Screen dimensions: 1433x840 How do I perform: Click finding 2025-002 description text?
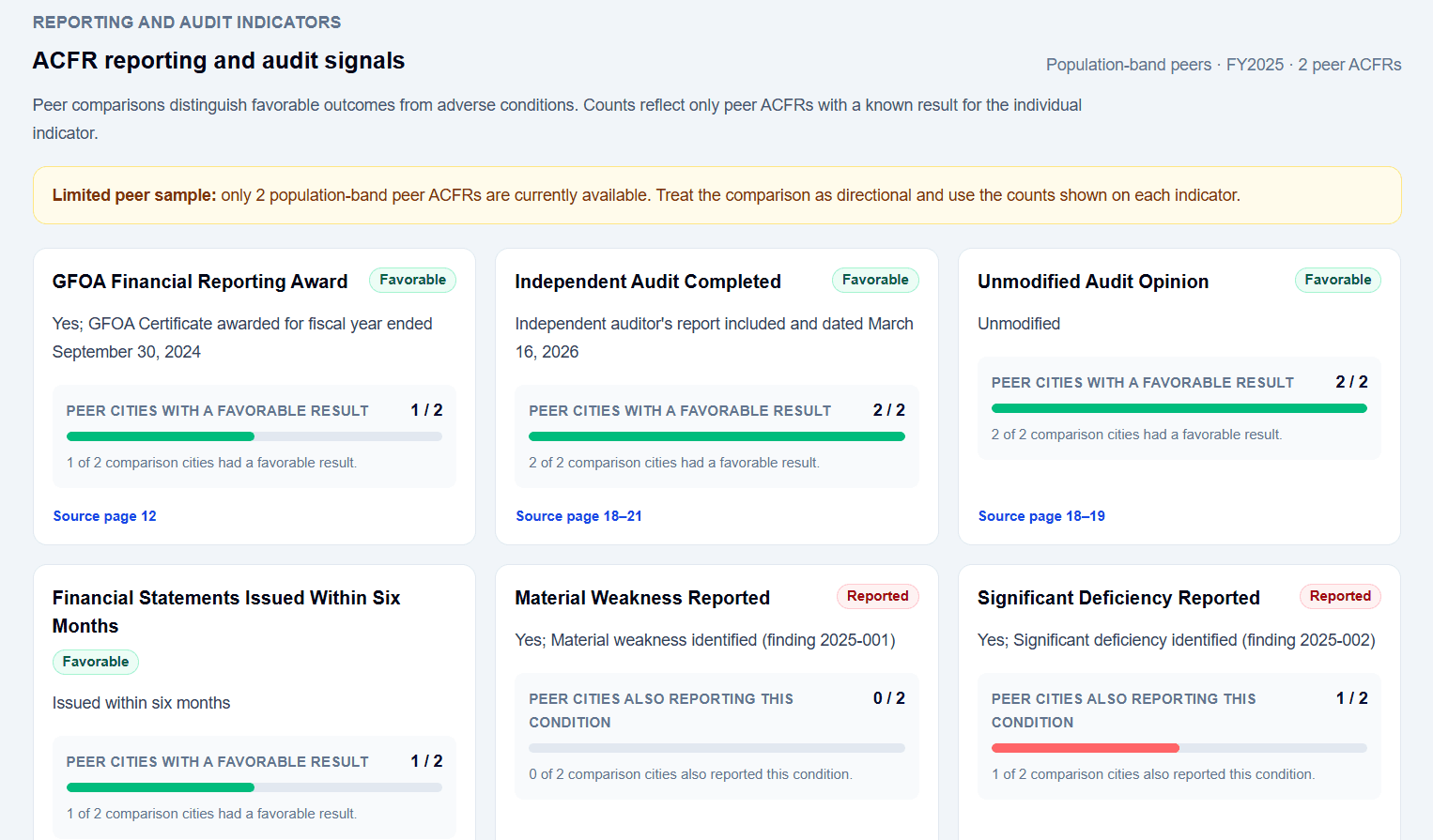point(1177,640)
